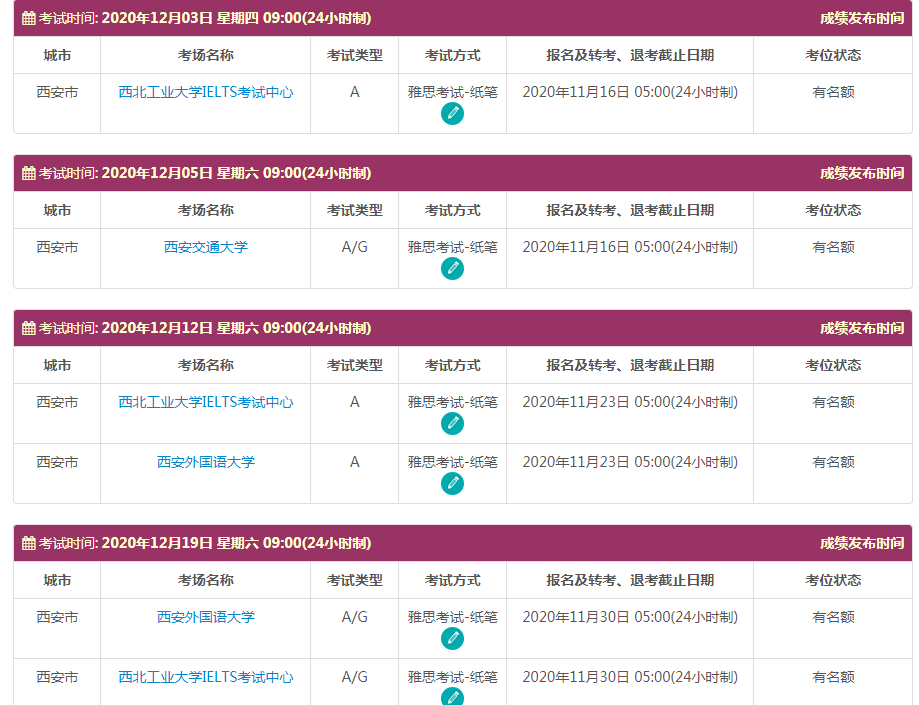
Task: Click 成绩发布时间 in December 12 header
Action: pyautogui.click(x=862, y=328)
